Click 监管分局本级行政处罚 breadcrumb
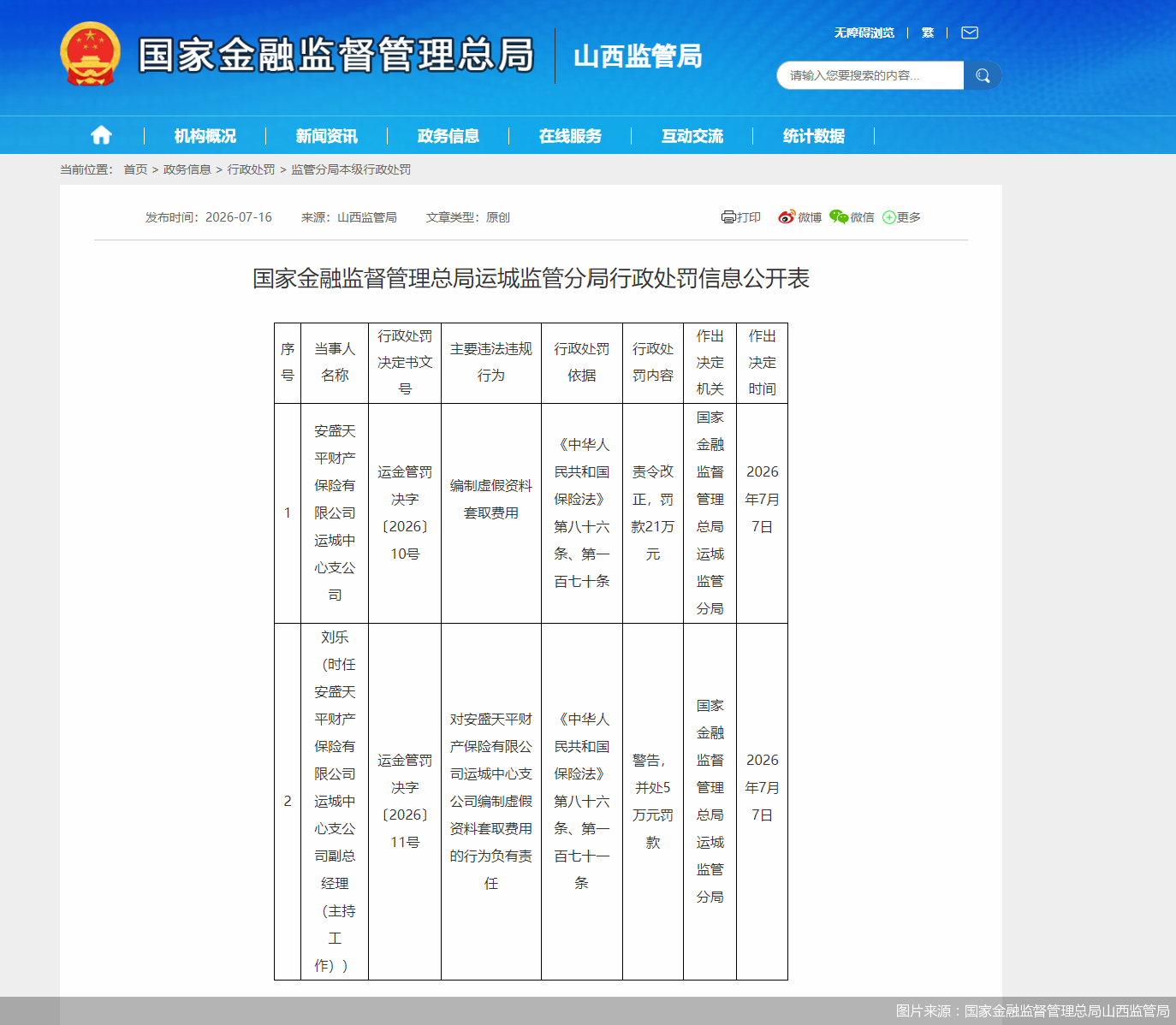The width and height of the screenshot is (1176, 1025). tap(351, 169)
